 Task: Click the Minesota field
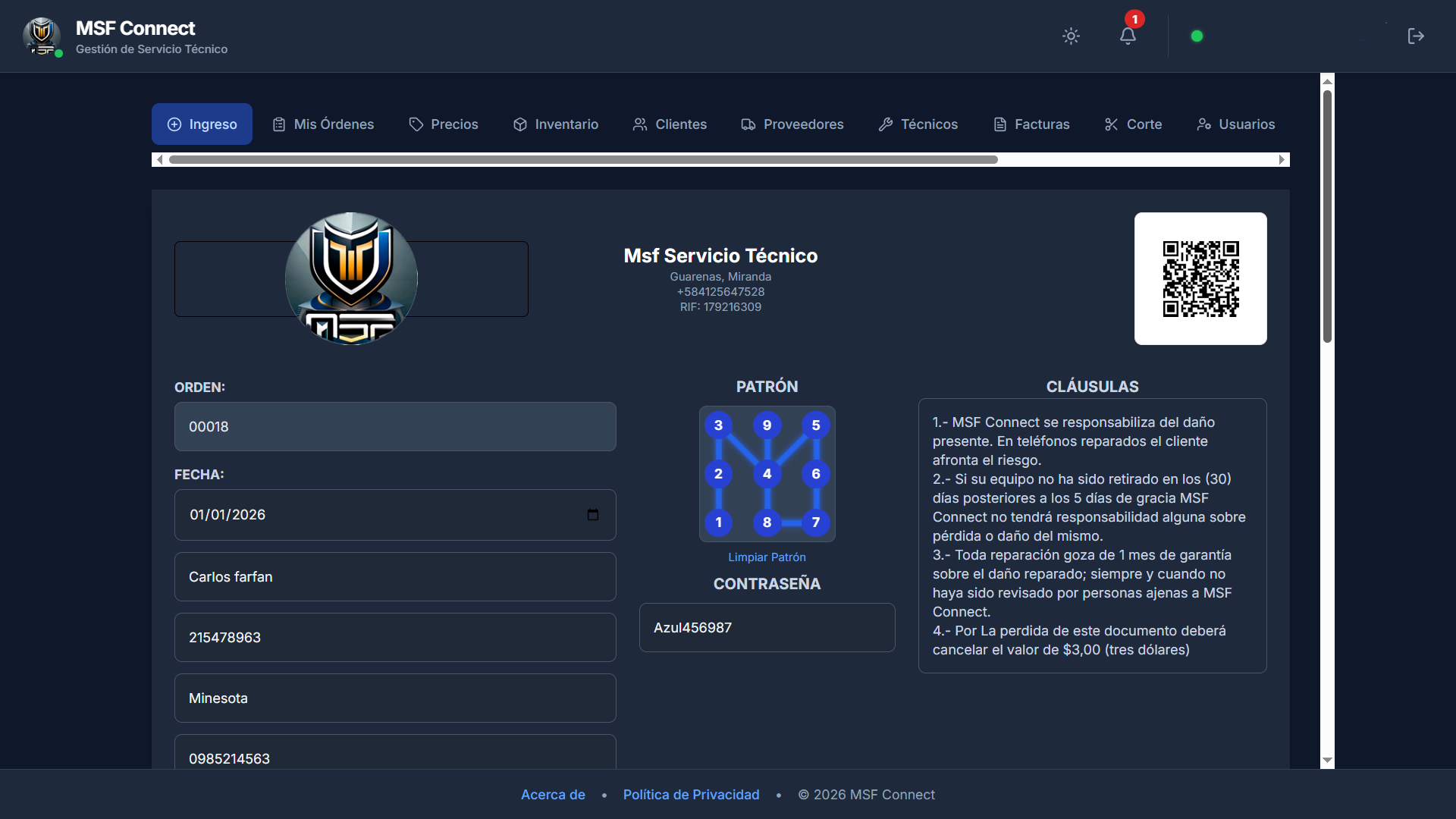(x=395, y=698)
